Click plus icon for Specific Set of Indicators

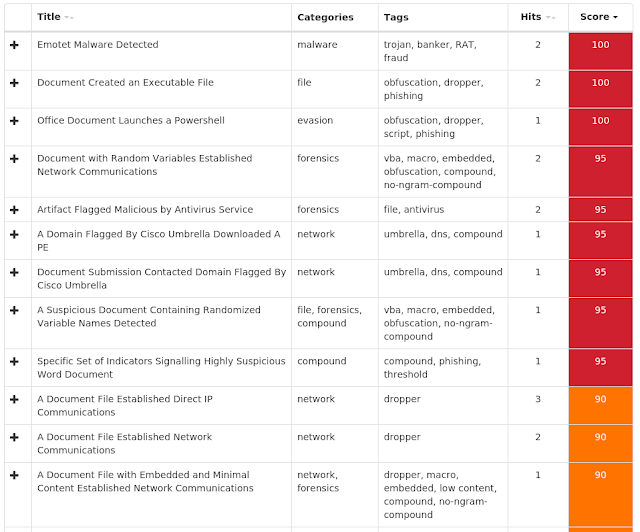click(x=14, y=361)
